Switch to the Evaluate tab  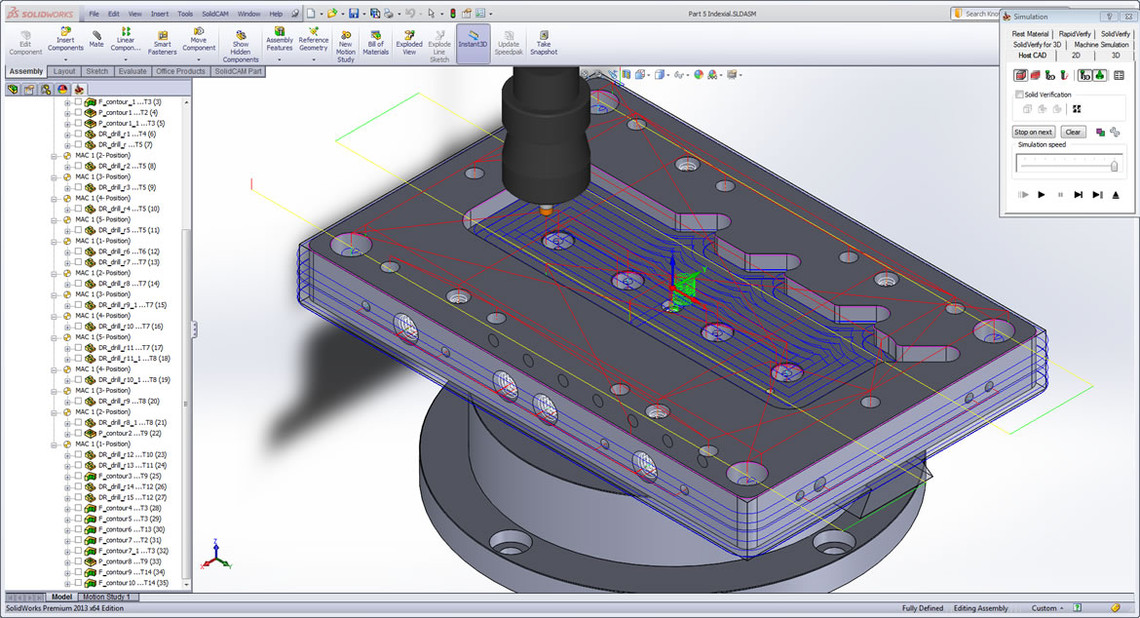click(132, 71)
